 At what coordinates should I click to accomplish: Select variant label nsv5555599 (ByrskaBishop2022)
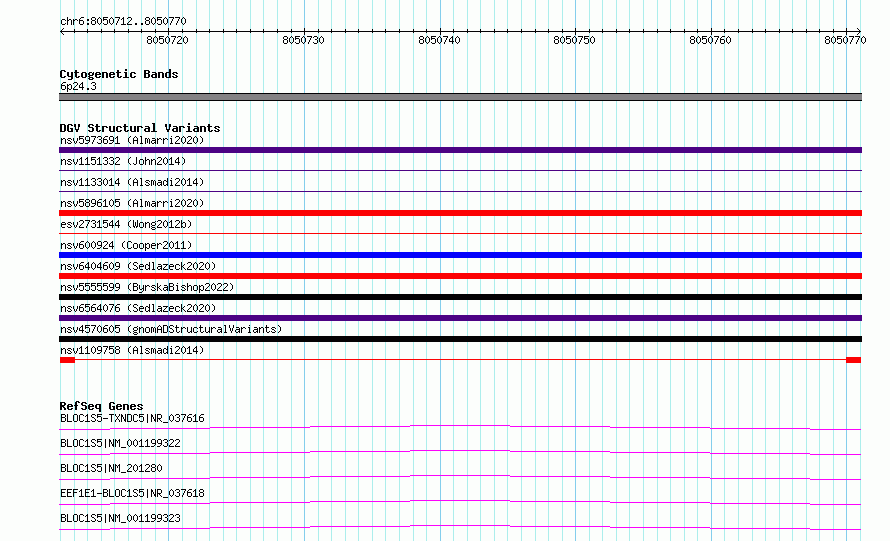pyautogui.click(x=147, y=287)
